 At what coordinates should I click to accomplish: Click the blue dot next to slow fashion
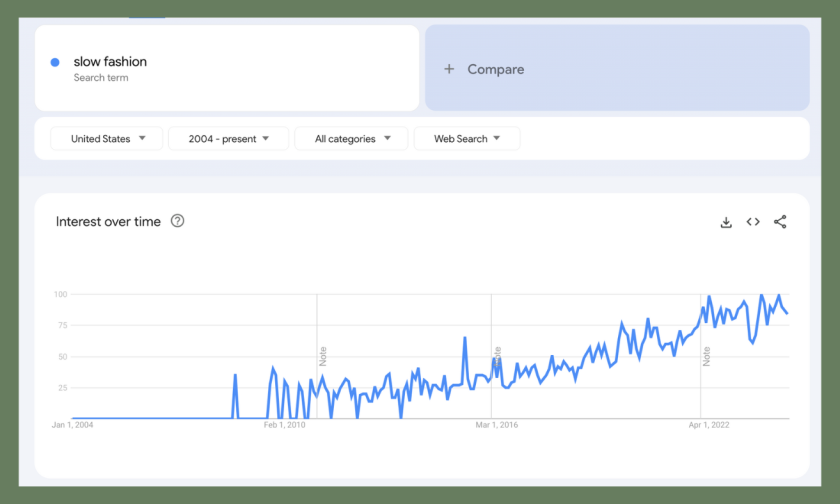[x=55, y=62]
